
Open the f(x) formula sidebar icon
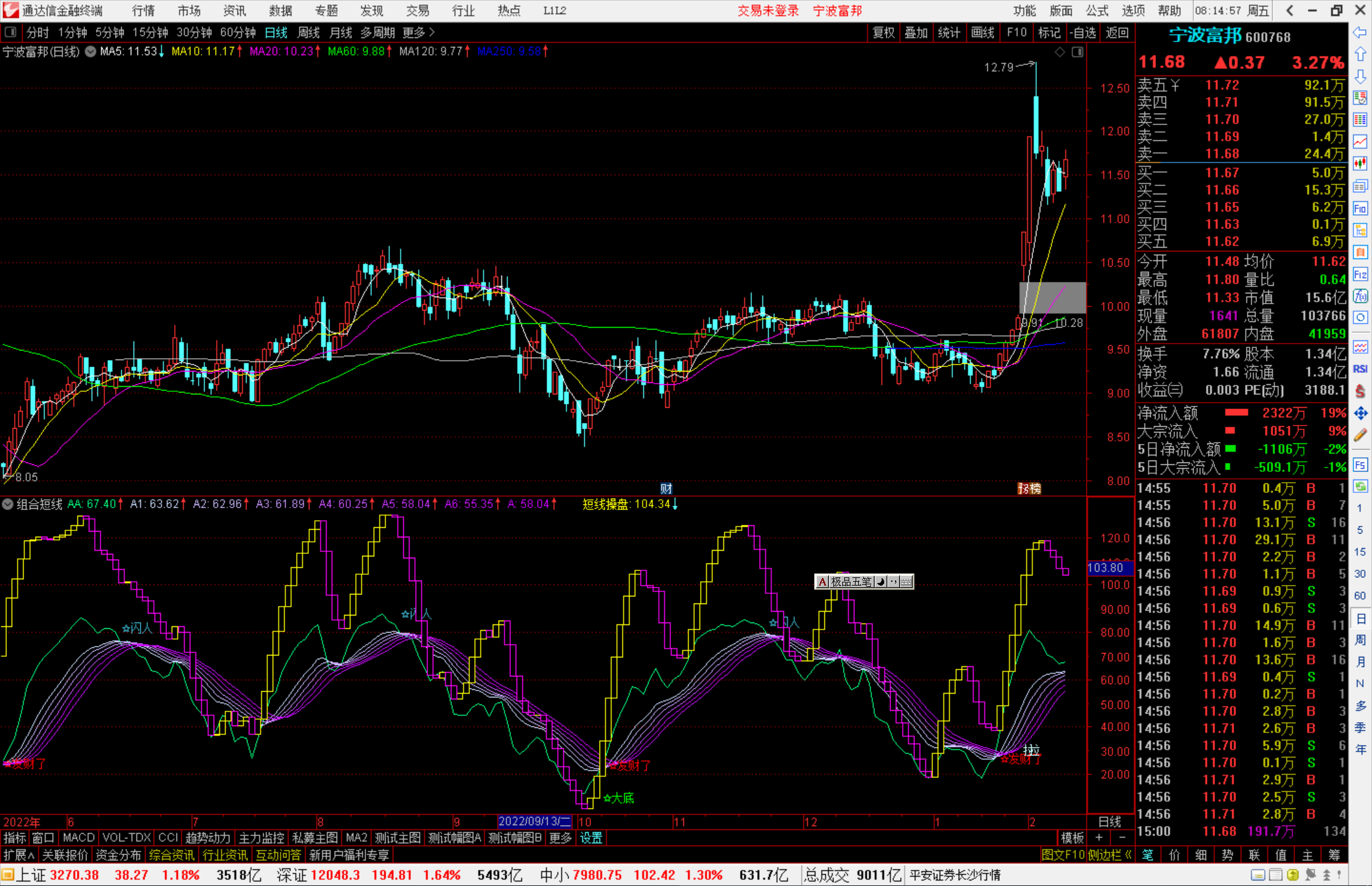pyautogui.click(x=1360, y=297)
